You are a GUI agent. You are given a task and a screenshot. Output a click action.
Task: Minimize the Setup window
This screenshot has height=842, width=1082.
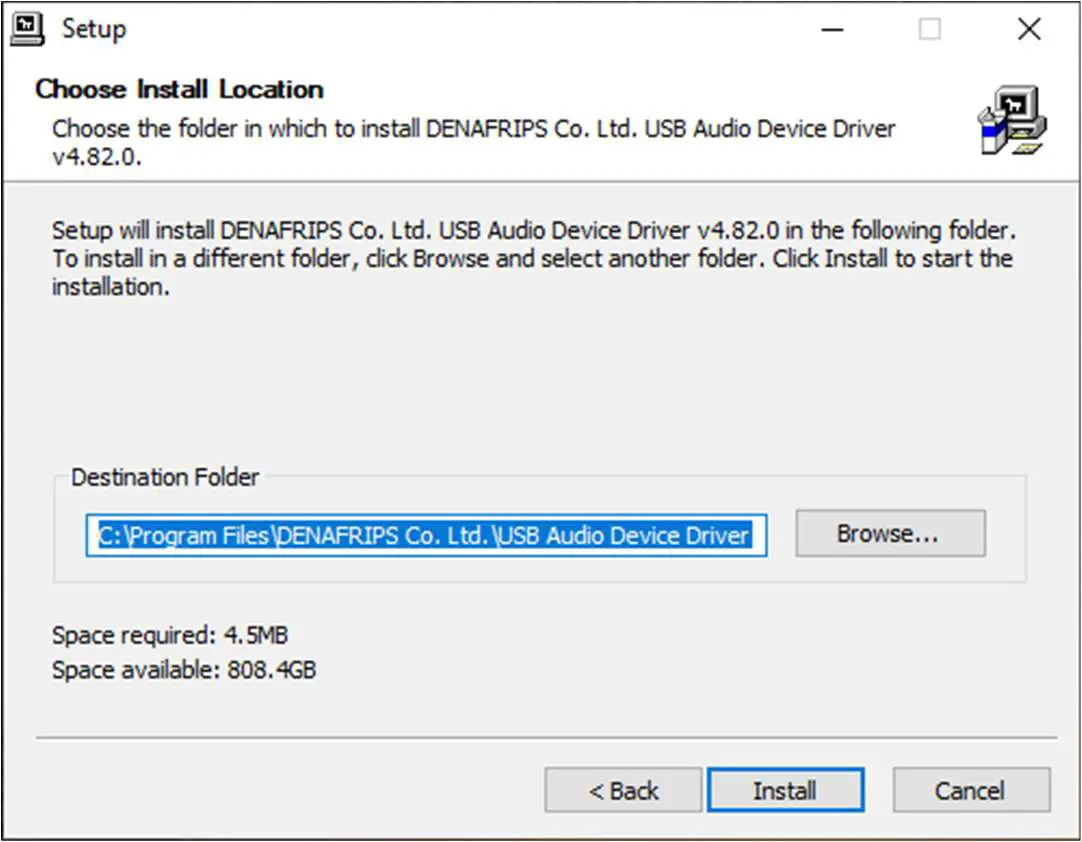tap(833, 29)
